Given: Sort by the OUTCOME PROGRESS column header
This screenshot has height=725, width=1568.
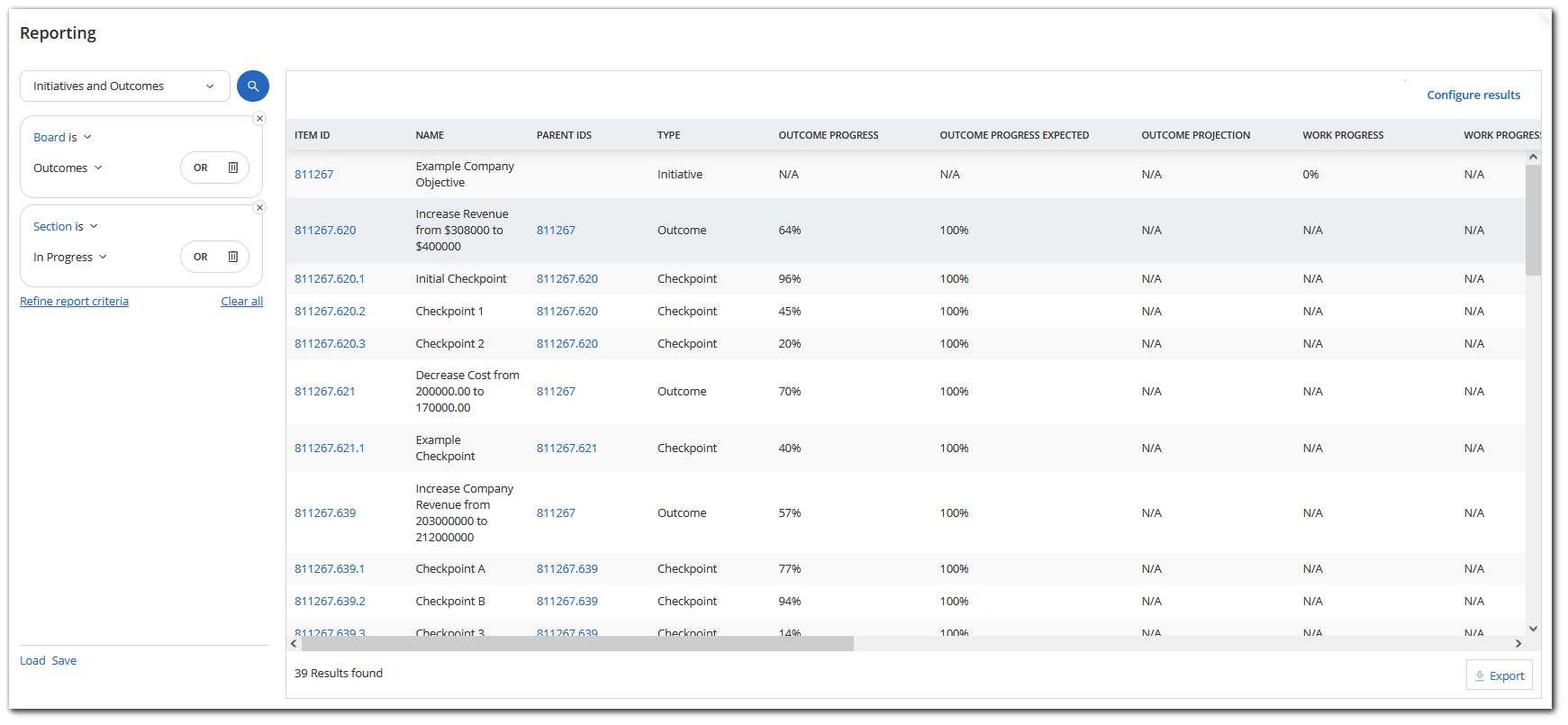Looking at the screenshot, I should click(x=829, y=135).
